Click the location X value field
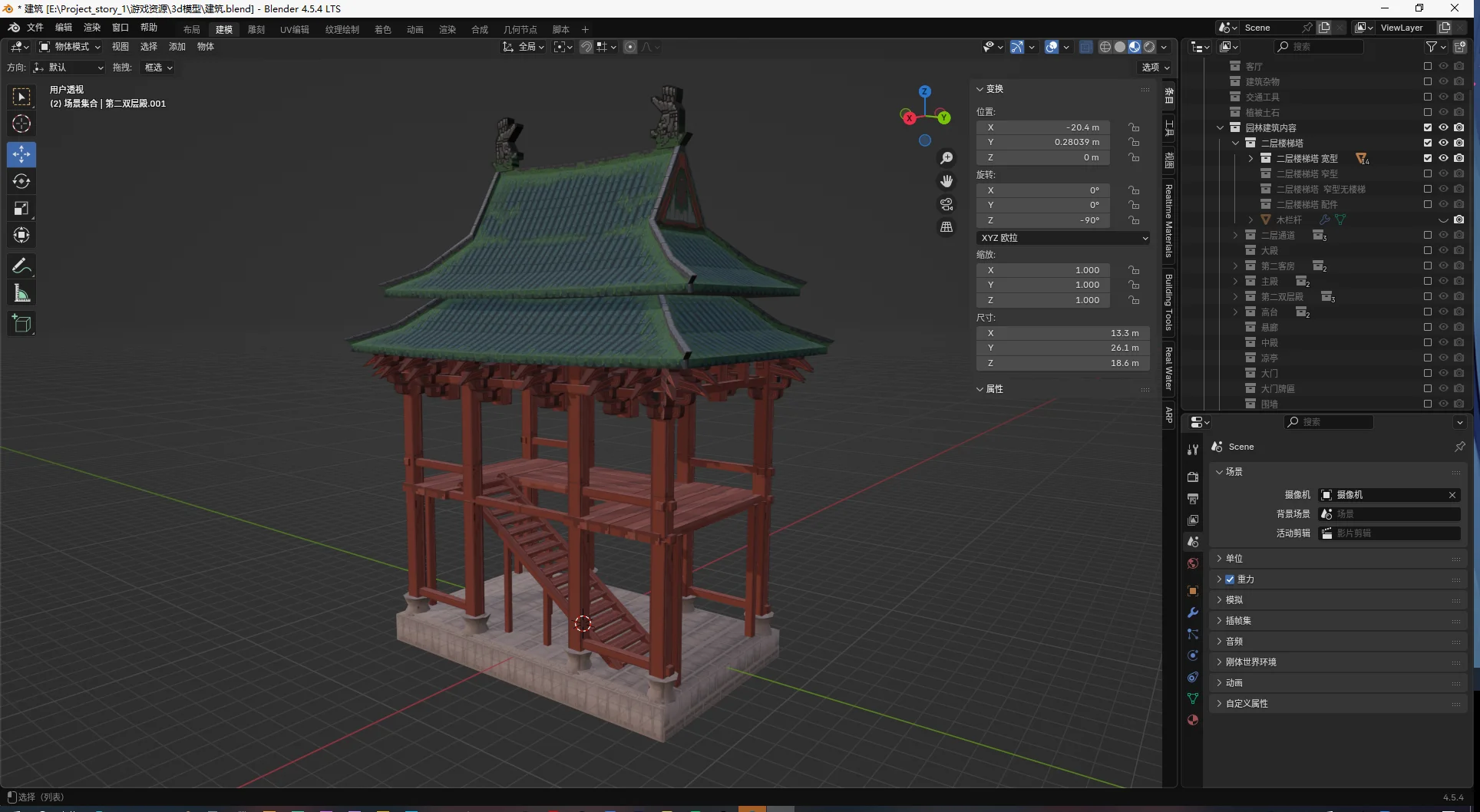The width and height of the screenshot is (1480, 812). pos(1062,127)
